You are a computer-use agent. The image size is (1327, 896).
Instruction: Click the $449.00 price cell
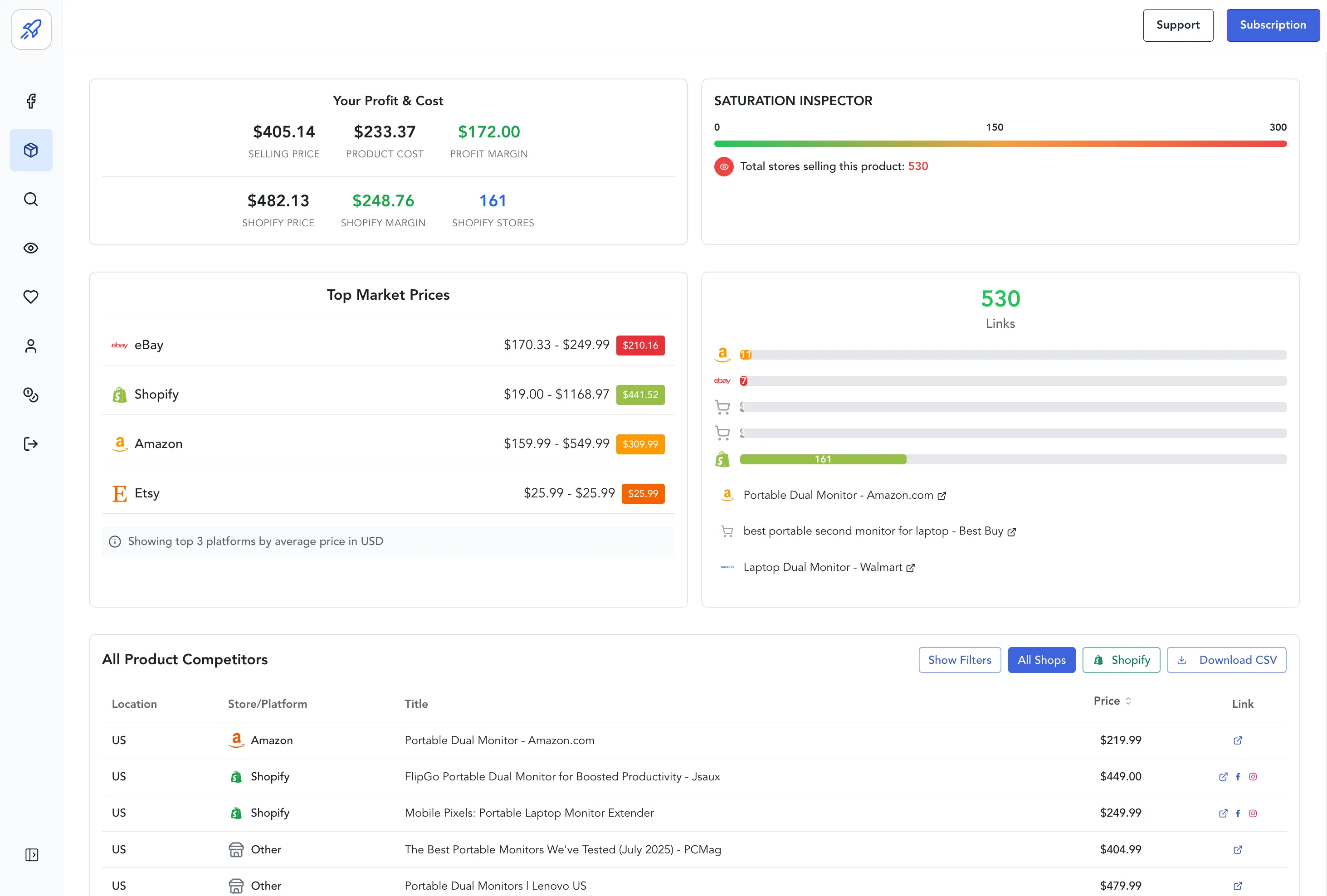click(1120, 777)
